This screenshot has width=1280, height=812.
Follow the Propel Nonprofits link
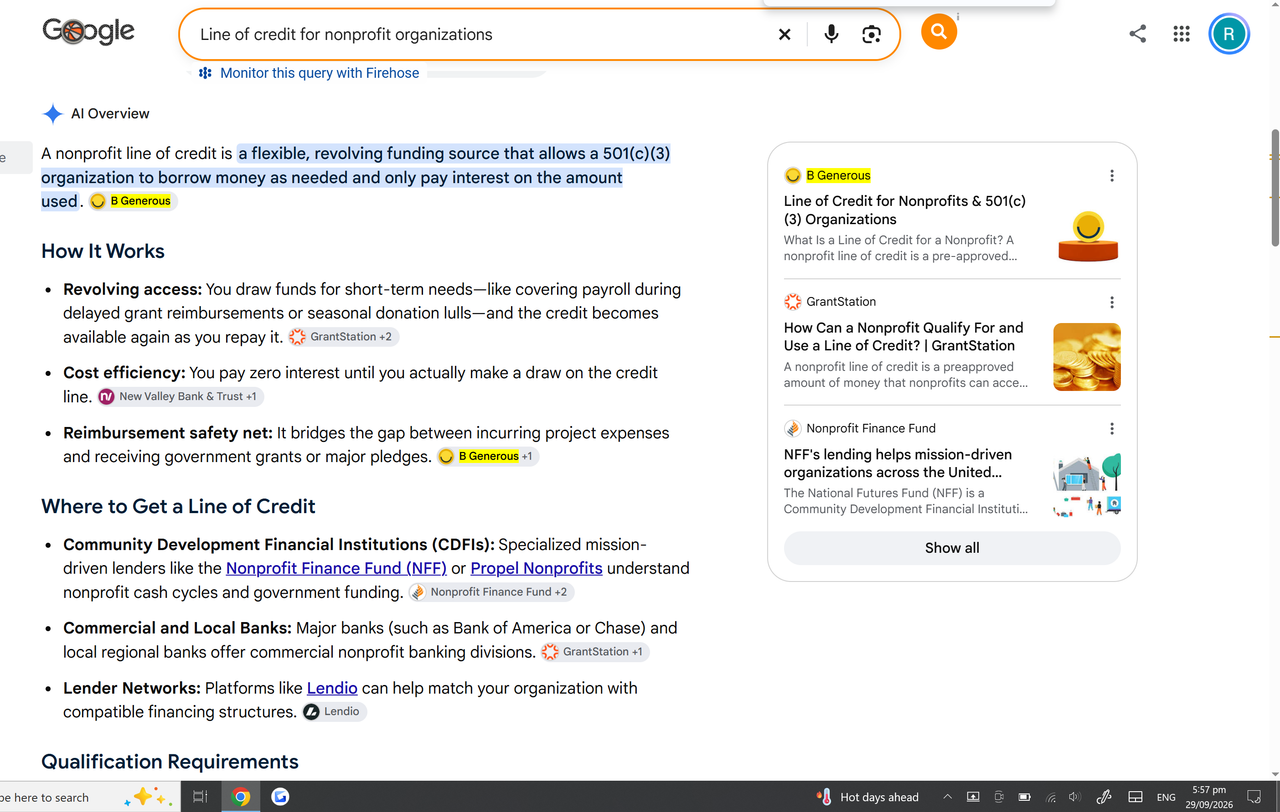[x=536, y=568]
